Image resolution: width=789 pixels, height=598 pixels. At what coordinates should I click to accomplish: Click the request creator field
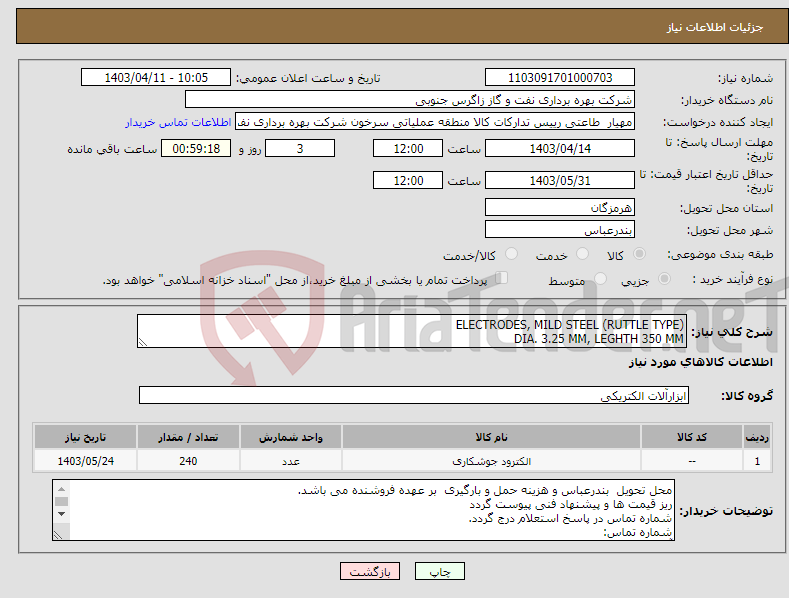[x=435, y=122]
